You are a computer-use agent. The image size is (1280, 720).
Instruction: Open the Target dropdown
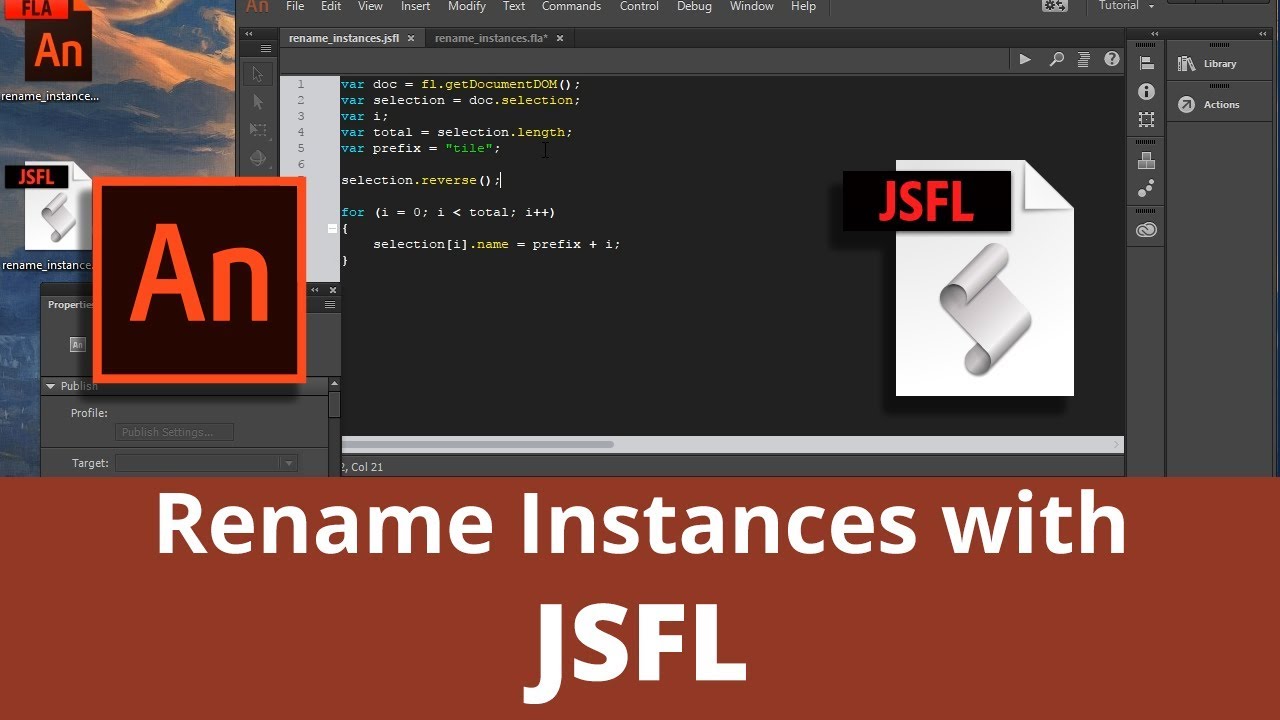pyautogui.click(x=207, y=463)
